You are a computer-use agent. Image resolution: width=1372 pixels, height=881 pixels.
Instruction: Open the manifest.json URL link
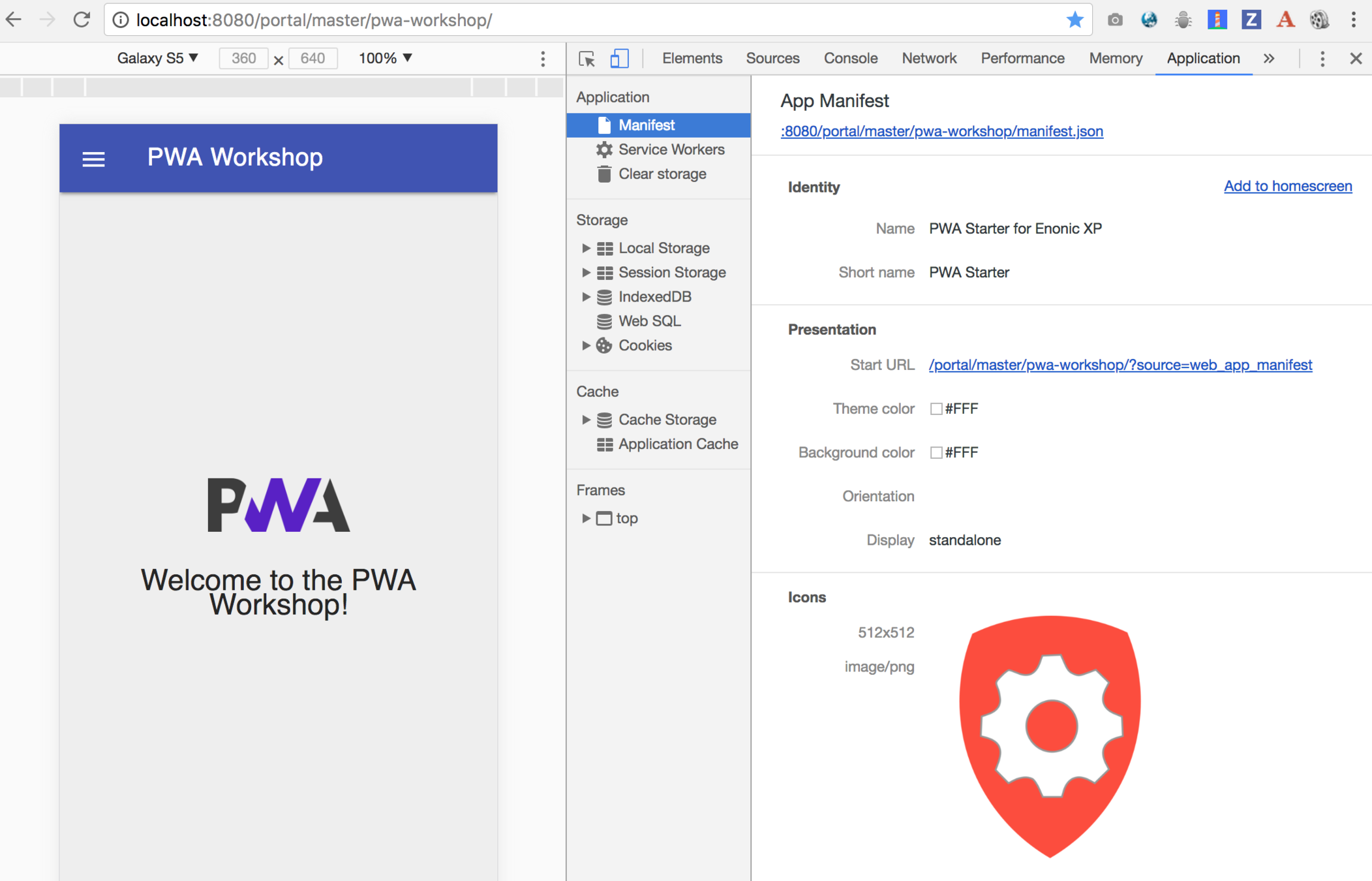(x=941, y=131)
